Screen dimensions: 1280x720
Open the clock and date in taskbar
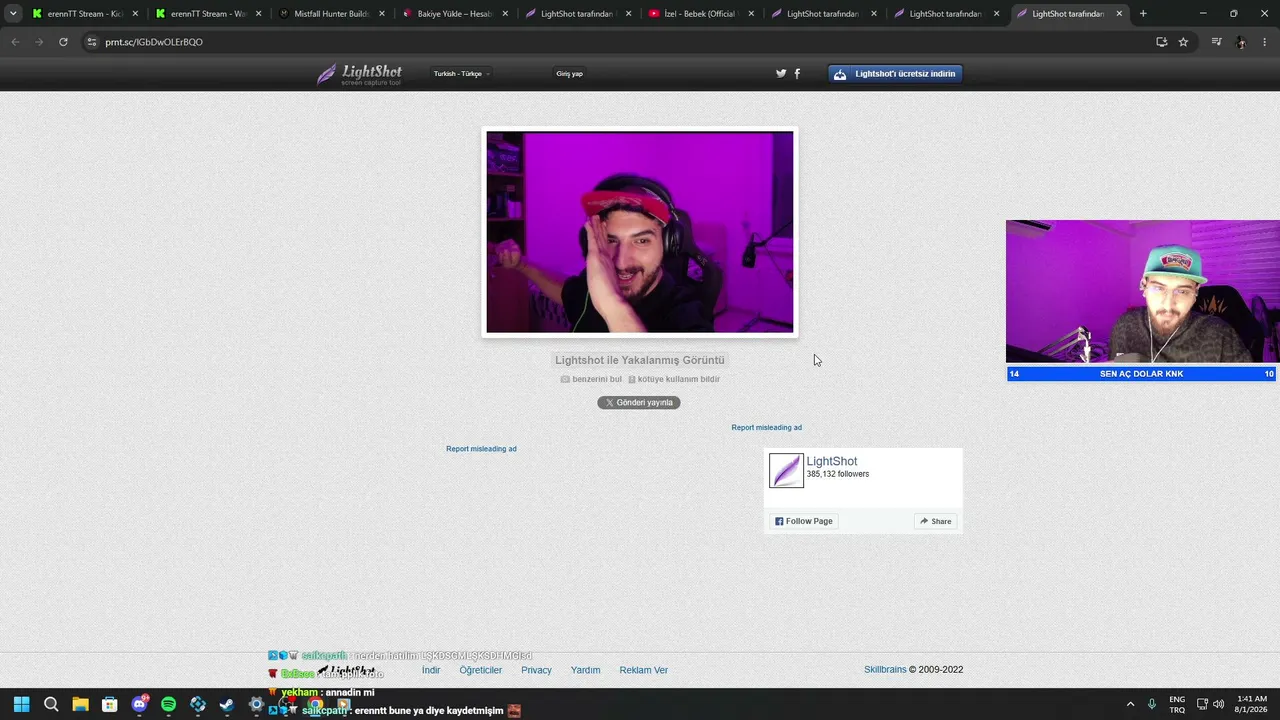pyautogui.click(x=1252, y=704)
